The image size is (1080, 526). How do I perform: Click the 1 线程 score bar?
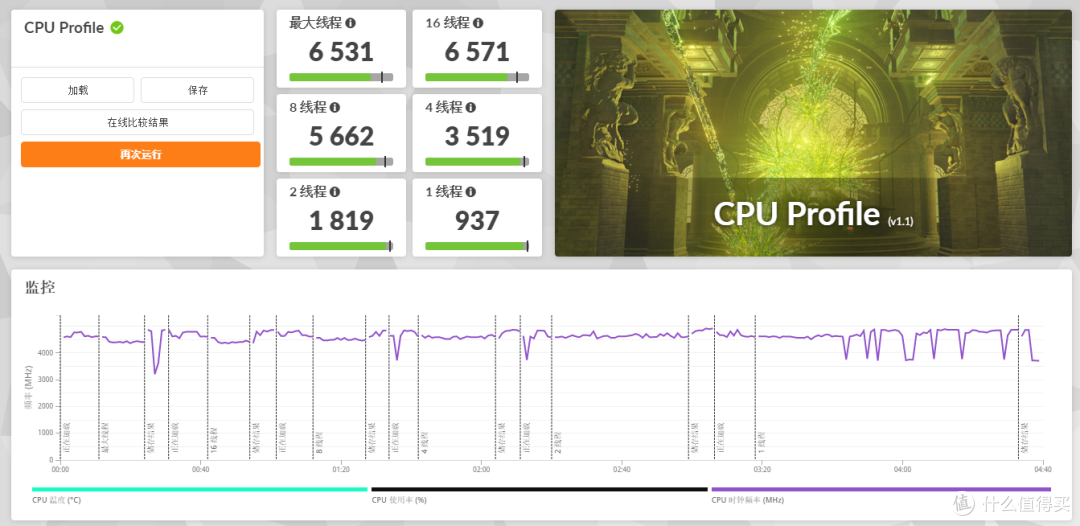(x=477, y=246)
